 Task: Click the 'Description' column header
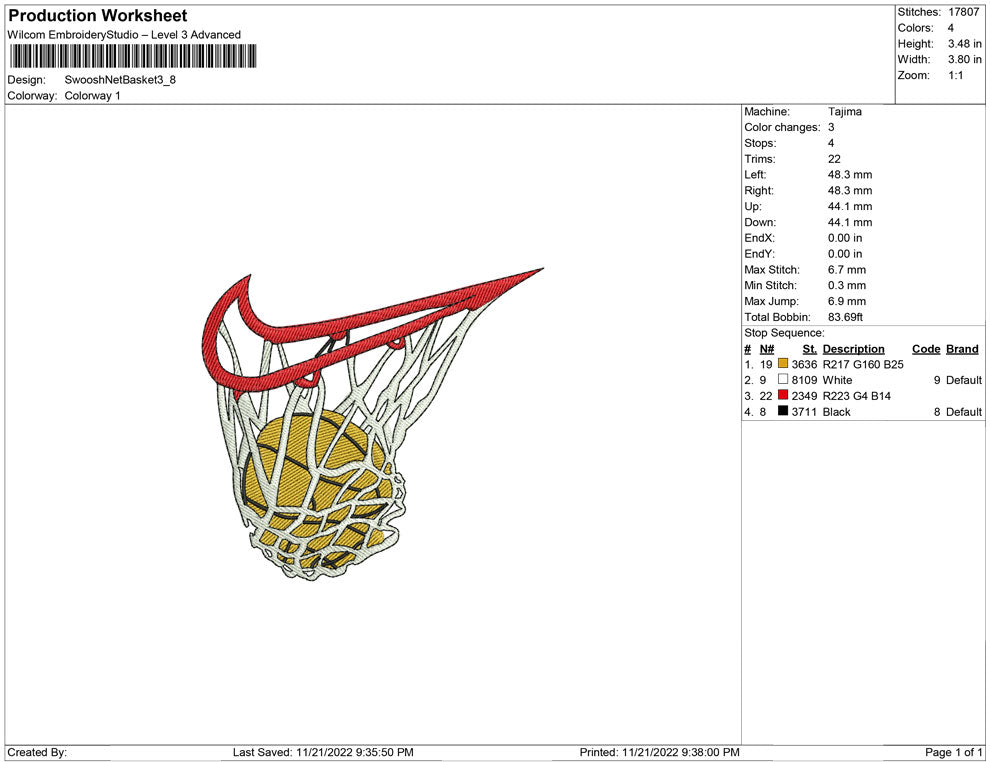click(x=854, y=348)
